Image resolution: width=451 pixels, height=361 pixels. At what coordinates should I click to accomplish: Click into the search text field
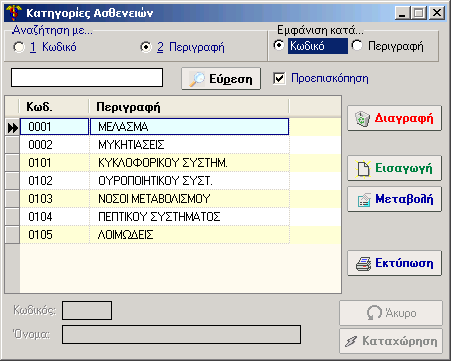[x=87, y=78]
